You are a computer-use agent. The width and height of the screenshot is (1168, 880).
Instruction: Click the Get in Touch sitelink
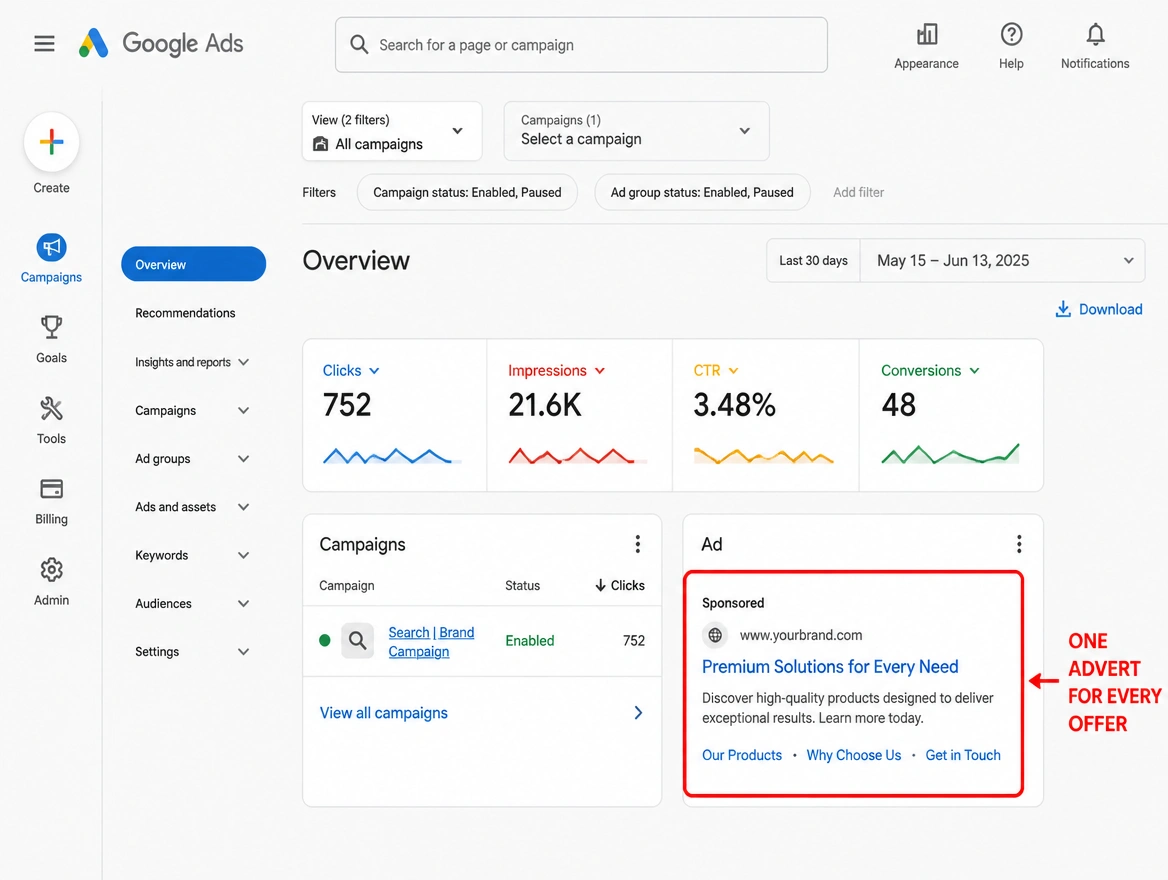(x=962, y=755)
